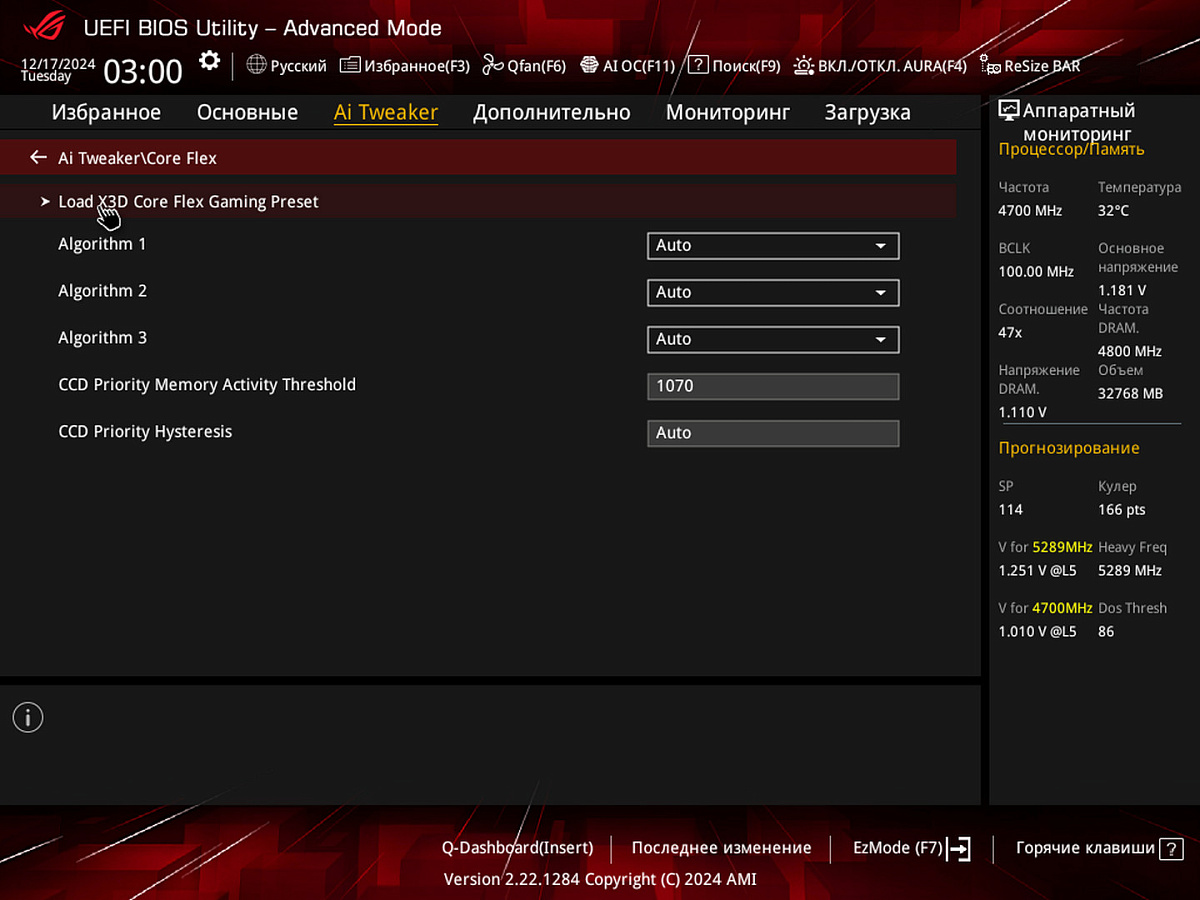Click the 1.251 V @L5 value
The width and height of the screenshot is (1200, 900).
click(x=1038, y=571)
